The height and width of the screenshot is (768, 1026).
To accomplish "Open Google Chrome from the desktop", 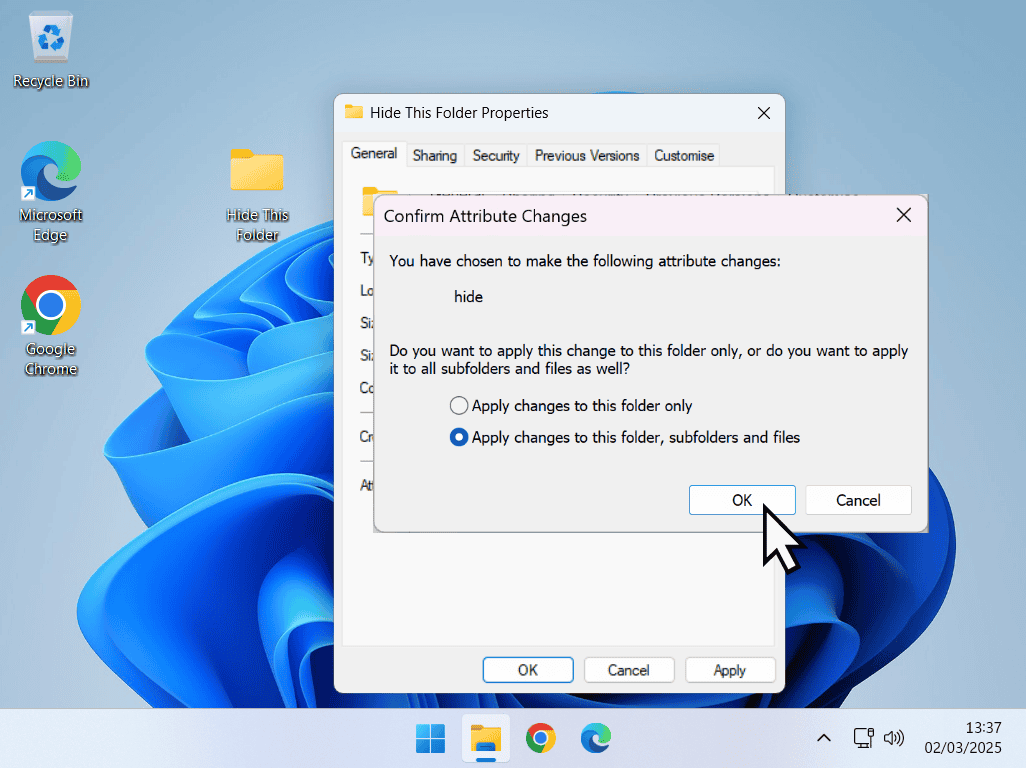I will pyautogui.click(x=49, y=305).
